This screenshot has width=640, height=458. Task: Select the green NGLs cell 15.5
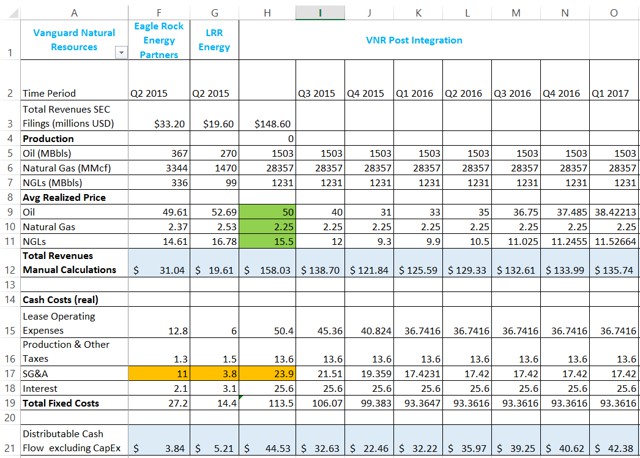(x=267, y=241)
